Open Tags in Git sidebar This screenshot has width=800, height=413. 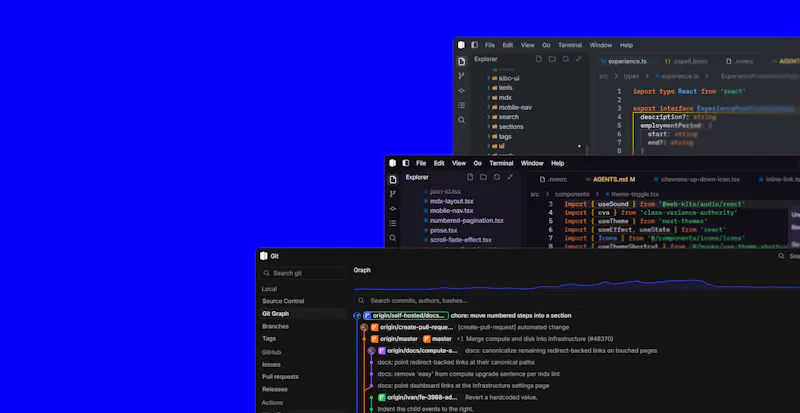tap(269, 338)
